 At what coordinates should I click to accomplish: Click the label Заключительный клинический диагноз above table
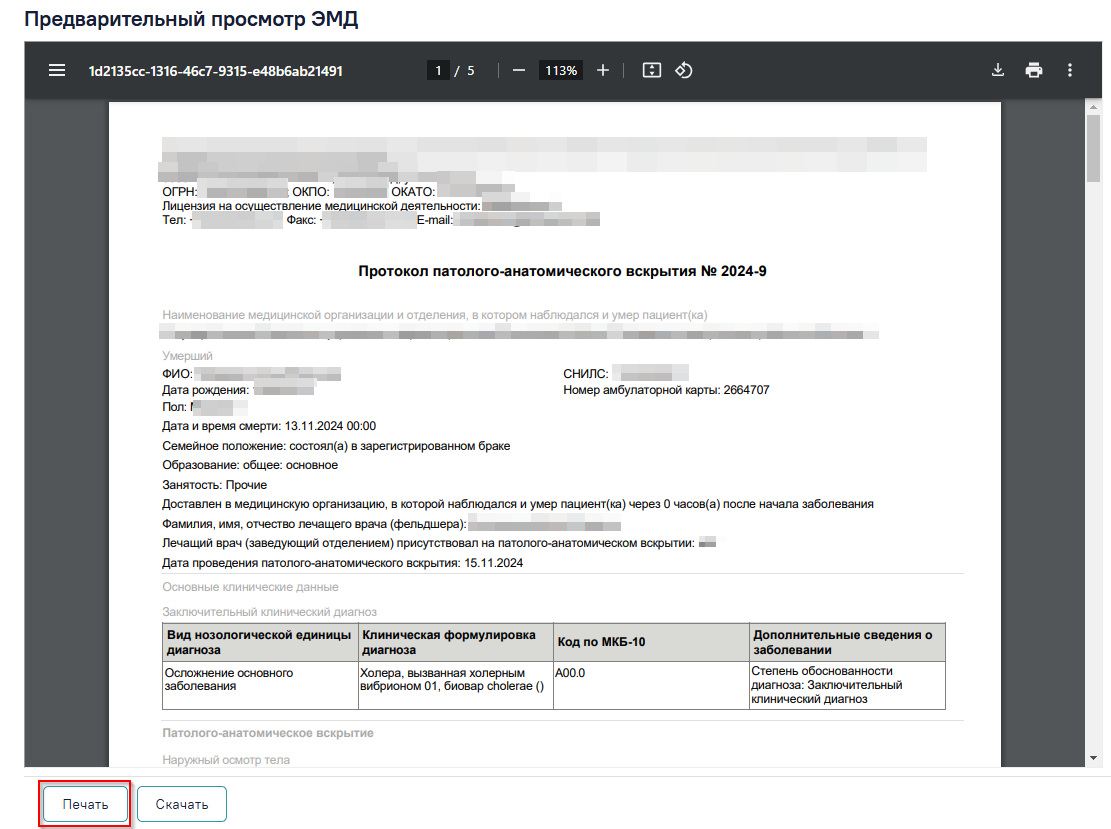(x=269, y=611)
